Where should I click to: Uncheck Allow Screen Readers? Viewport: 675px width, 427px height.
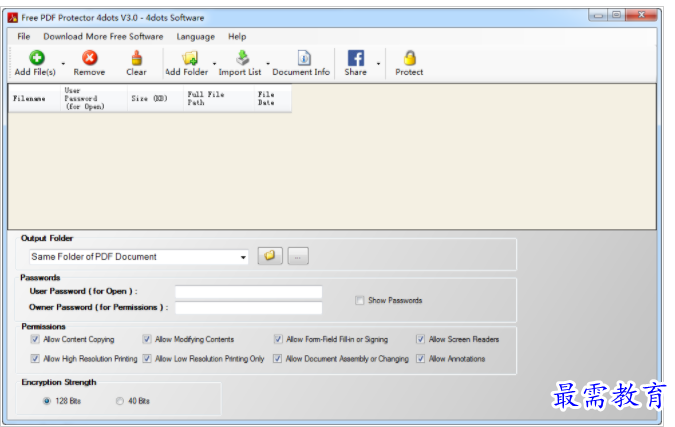(x=421, y=339)
